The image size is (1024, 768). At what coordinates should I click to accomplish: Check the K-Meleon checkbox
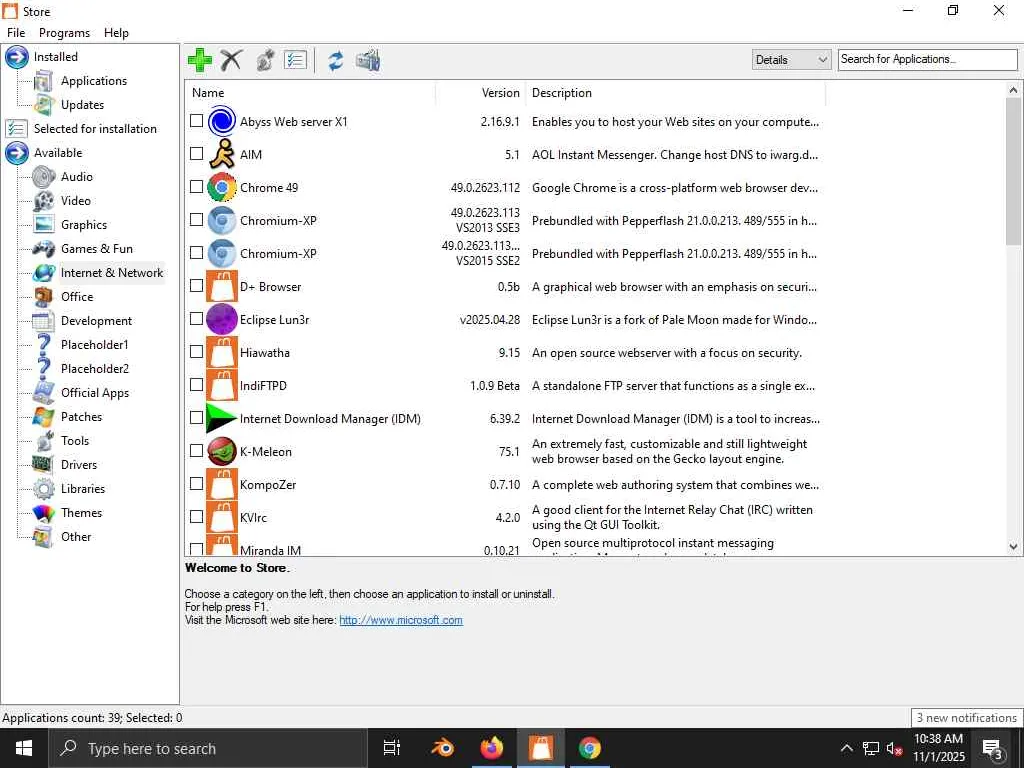pyautogui.click(x=197, y=451)
